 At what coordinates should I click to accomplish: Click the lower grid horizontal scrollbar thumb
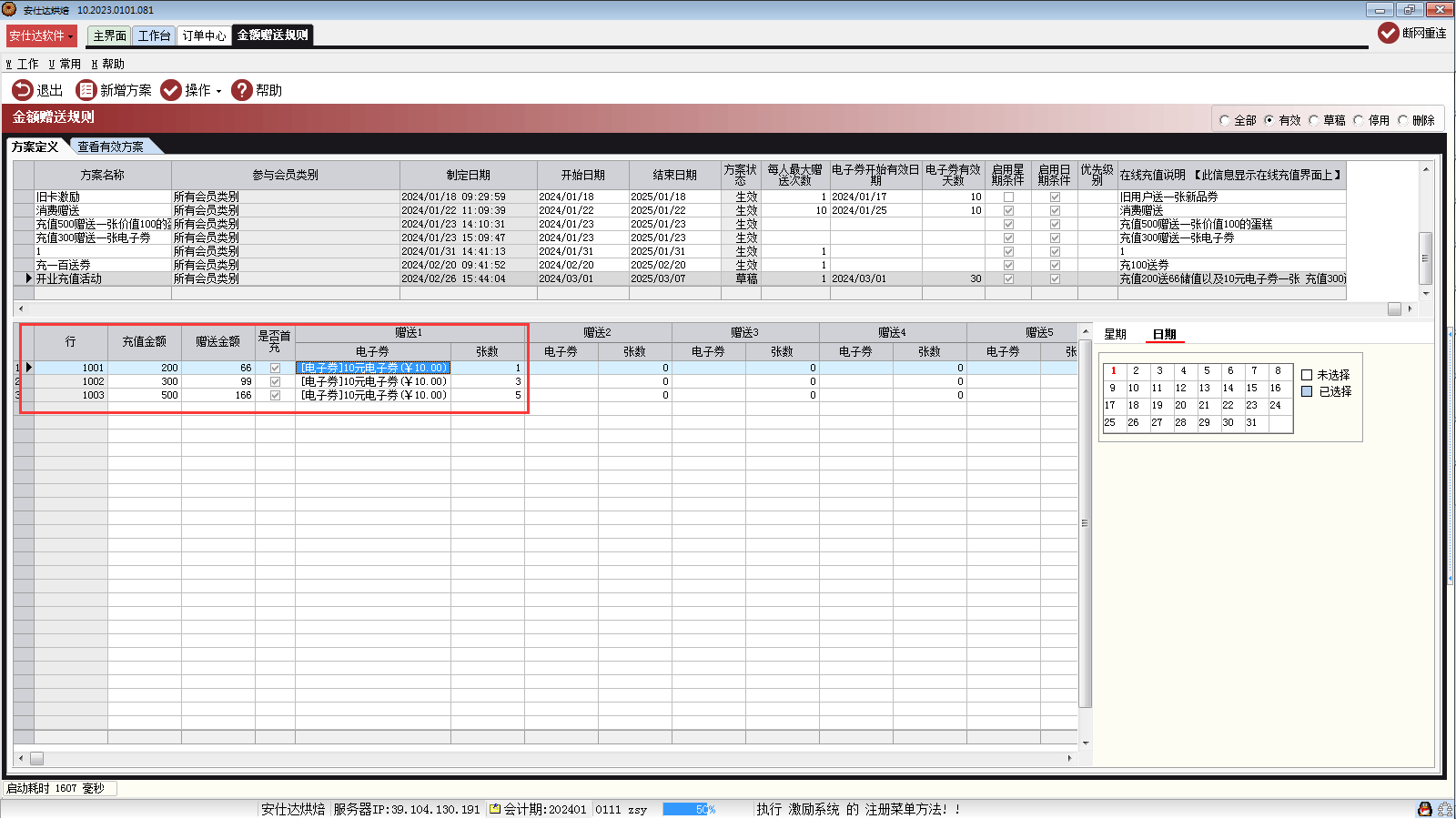pos(36,758)
